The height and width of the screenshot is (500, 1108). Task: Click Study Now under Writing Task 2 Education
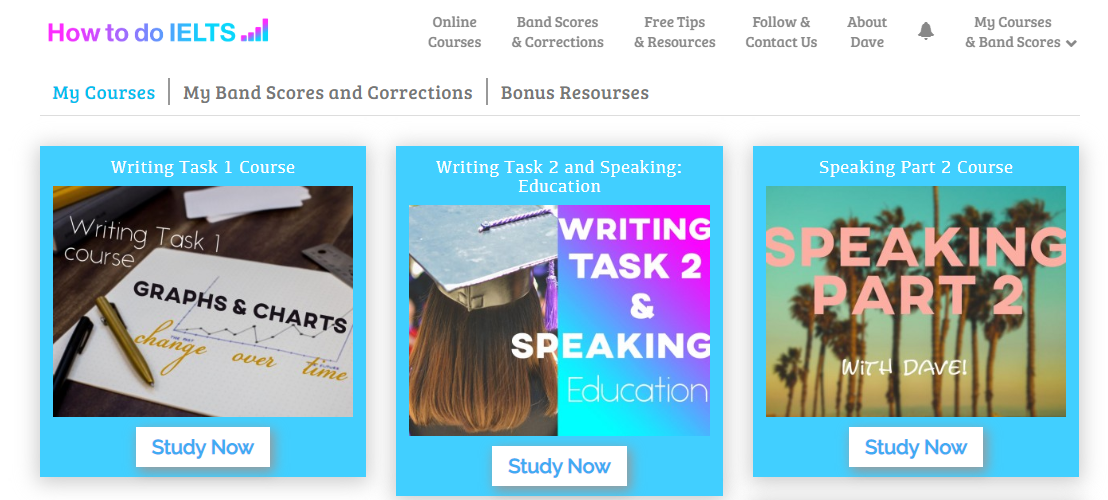tap(559, 466)
